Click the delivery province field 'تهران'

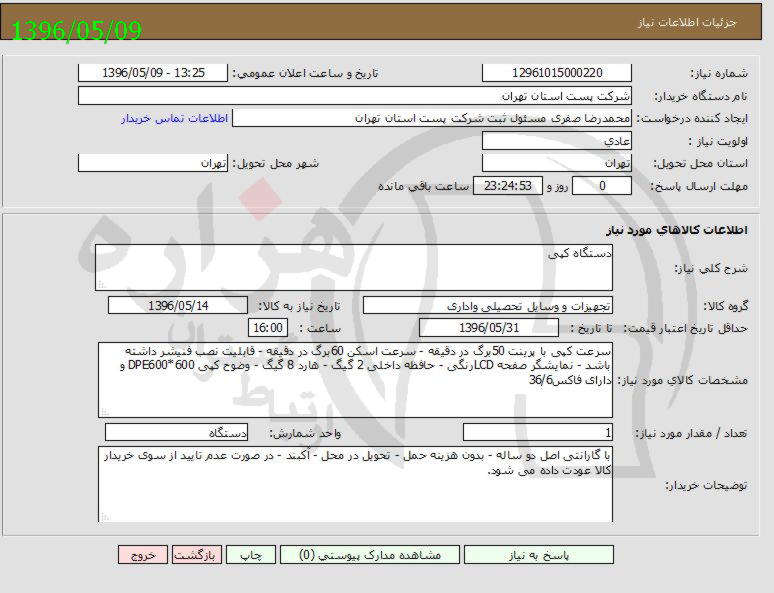pyautogui.click(x=557, y=163)
